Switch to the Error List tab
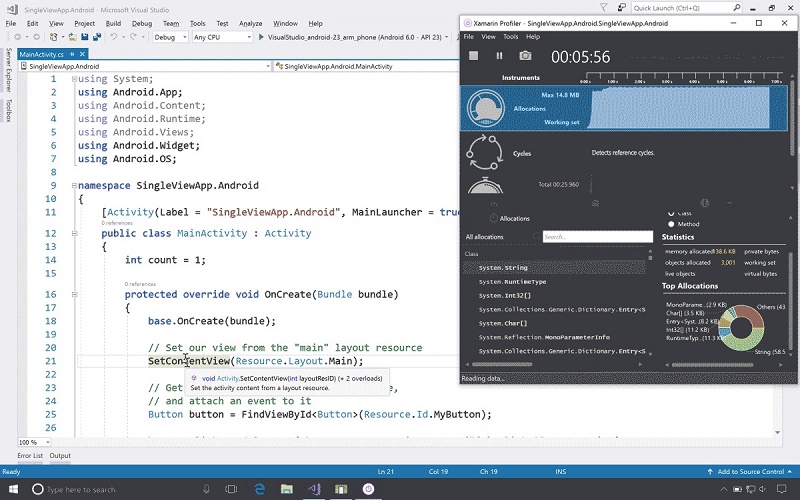 (x=30, y=456)
